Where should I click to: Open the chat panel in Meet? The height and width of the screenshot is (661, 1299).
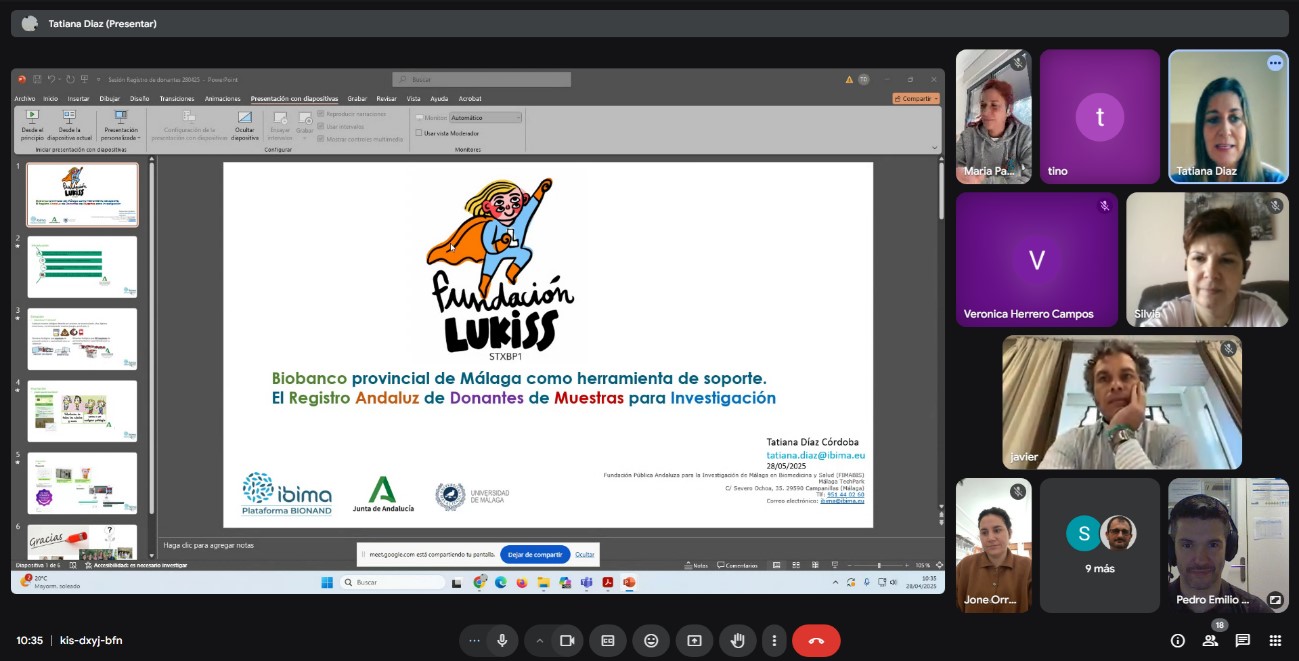pos(1242,640)
